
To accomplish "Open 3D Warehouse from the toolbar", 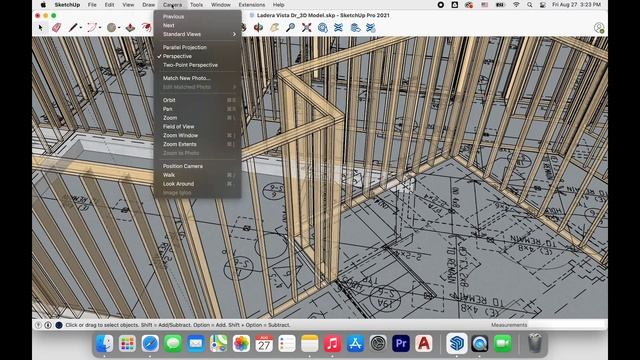I will pyautogui.click(x=322, y=27).
